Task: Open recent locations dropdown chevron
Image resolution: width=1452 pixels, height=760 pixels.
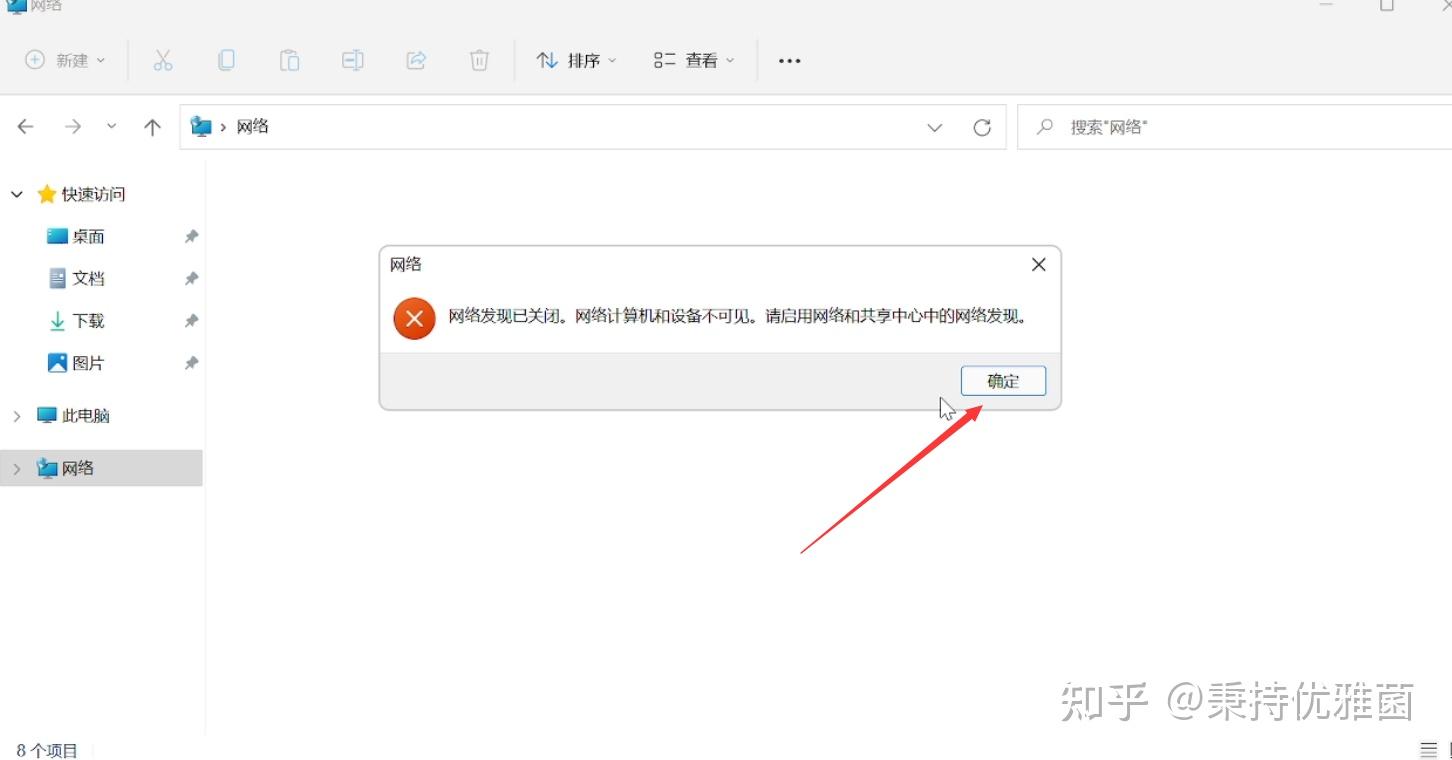Action: 111,127
